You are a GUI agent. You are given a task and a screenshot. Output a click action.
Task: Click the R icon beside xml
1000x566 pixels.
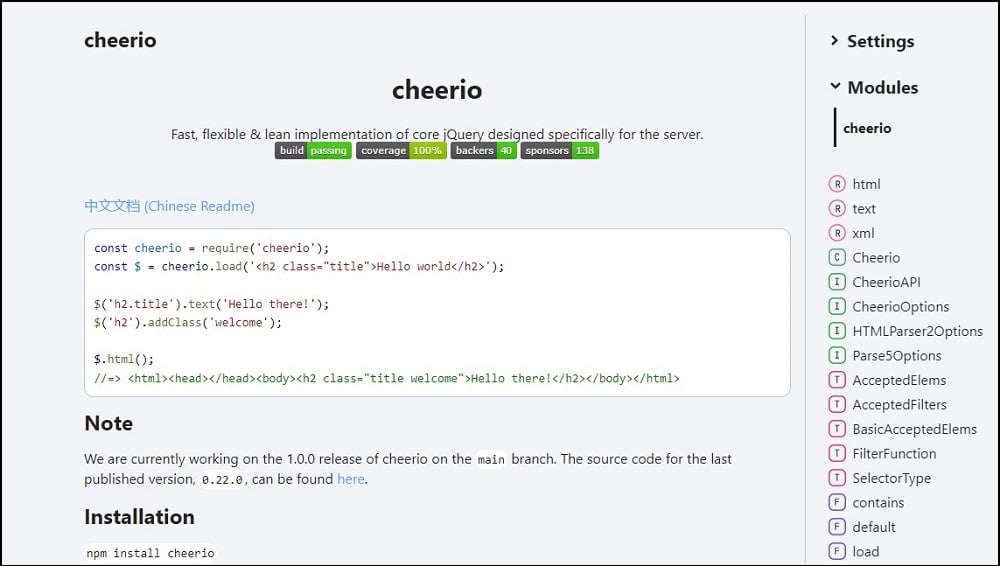pyautogui.click(x=836, y=234)
